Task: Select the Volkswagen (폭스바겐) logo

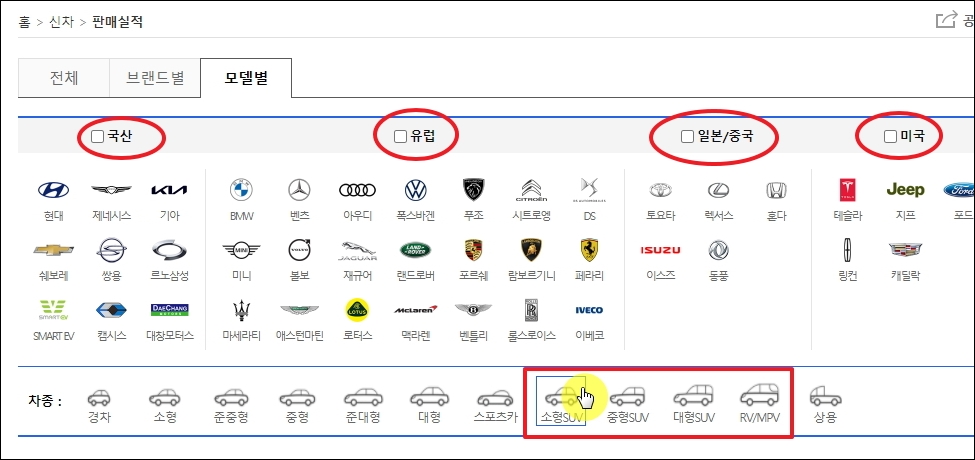Action: (x=415, y=190)
